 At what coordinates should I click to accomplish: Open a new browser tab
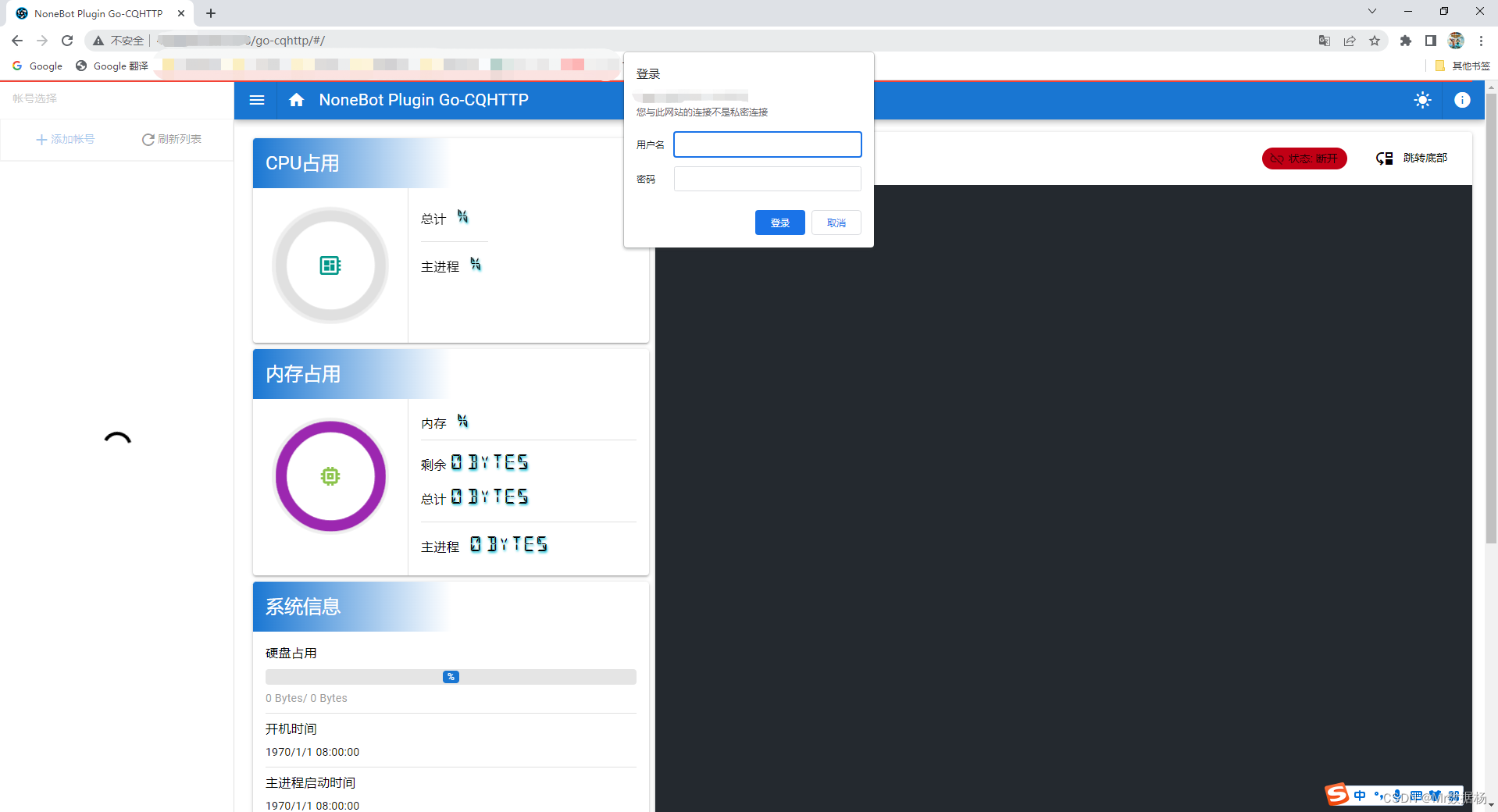coord(211,13)
